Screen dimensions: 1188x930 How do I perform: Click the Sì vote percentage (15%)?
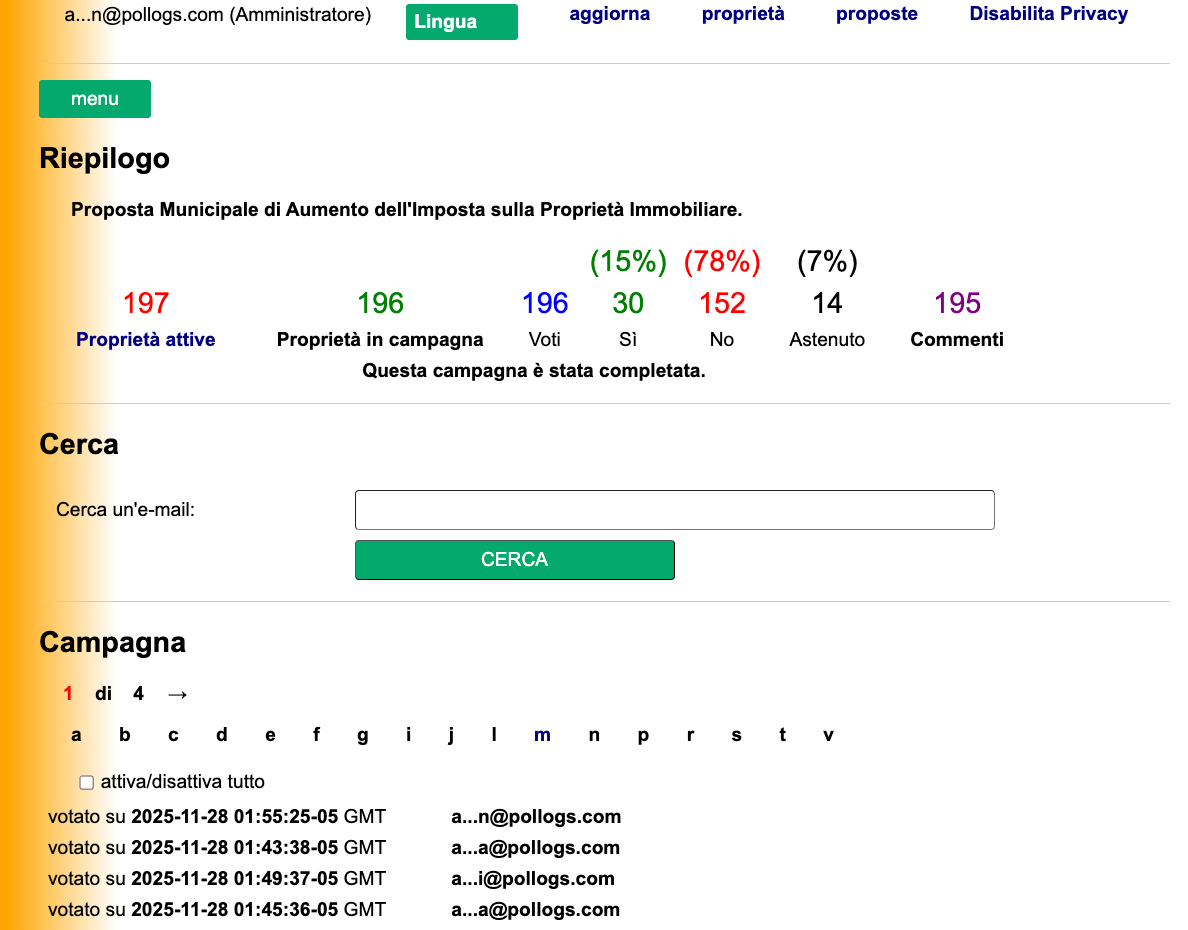pos(628,262)
